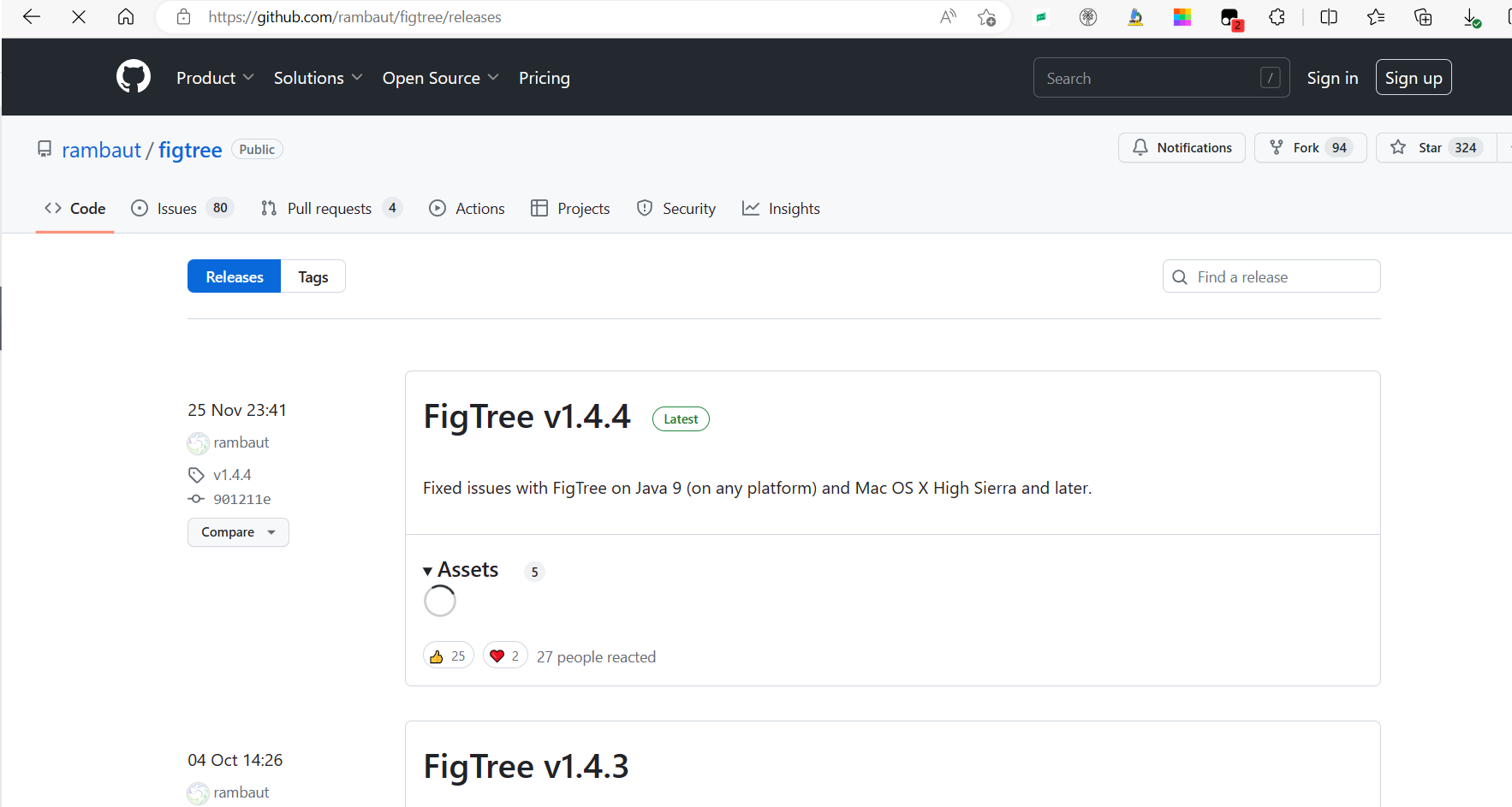Image resolution: width=1512 pixels, height=807 pixels.
Task: Open the Issues tab
Action: pyautogui.click(x=182, y=208)
